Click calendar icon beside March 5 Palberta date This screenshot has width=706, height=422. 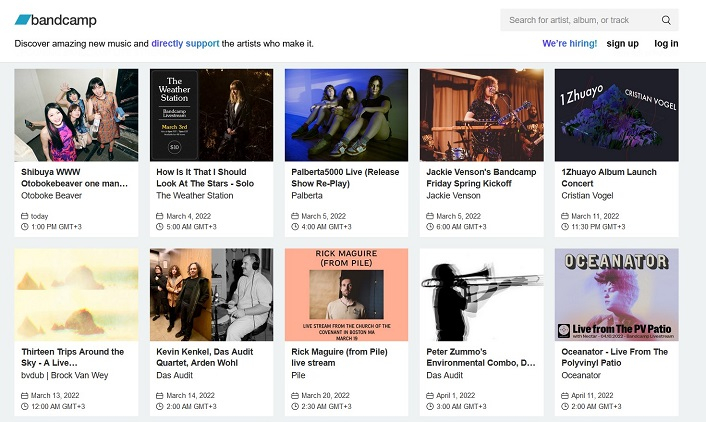tap(294, 216)
